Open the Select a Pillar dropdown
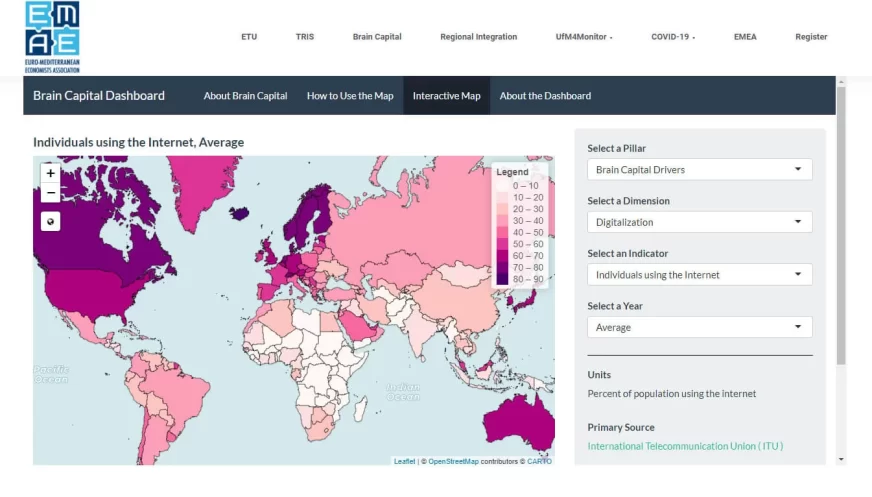The image size is (872, 497). tap(699, 170)
